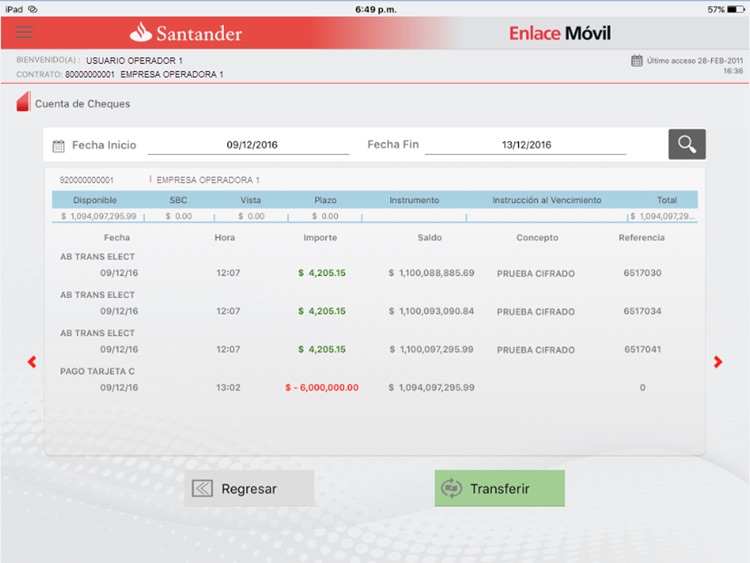Click saldo $ 1,100,097,295.99
Screen dimensions: 750x563
(x=431, y=349)
